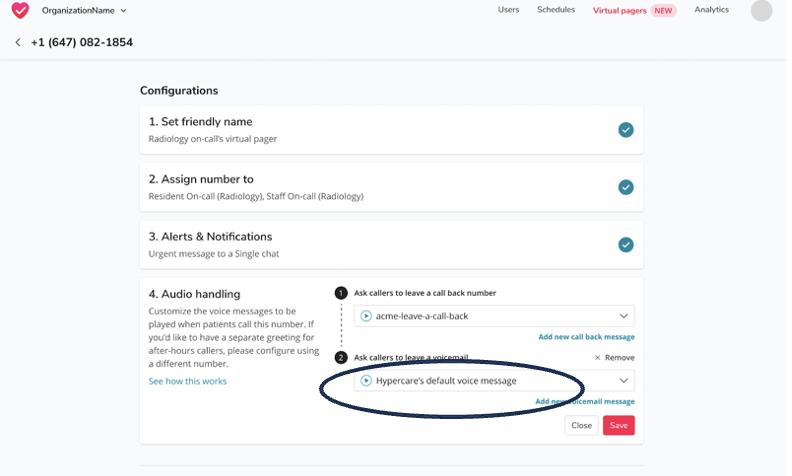This screenshot has width=792, height=476.
Task: Click checkmark for Set friendly name
Action: 625,130
